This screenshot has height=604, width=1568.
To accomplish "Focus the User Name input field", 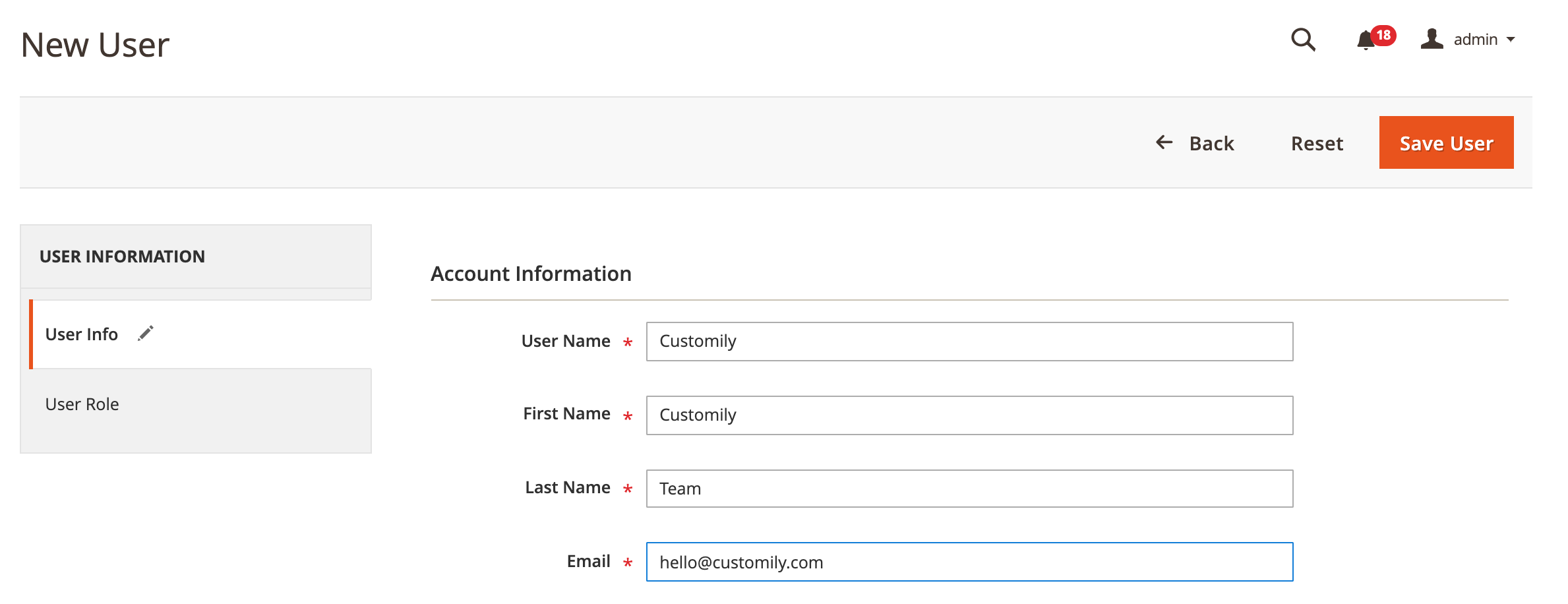I will (x=969, y=342).
